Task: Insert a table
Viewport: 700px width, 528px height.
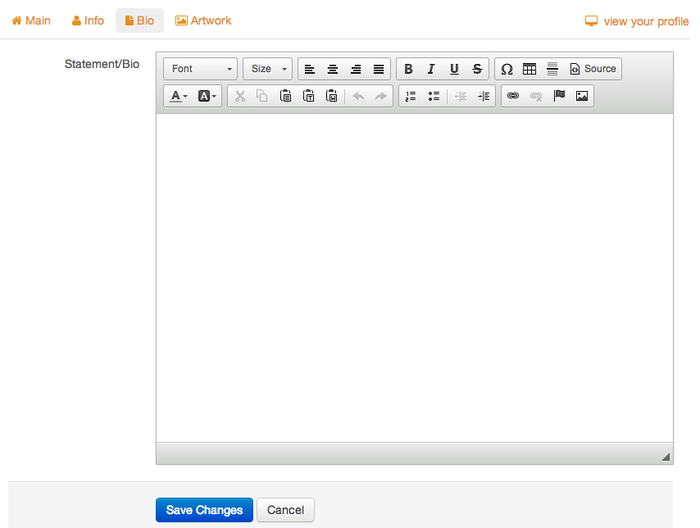Action: [x=529, y=69]
